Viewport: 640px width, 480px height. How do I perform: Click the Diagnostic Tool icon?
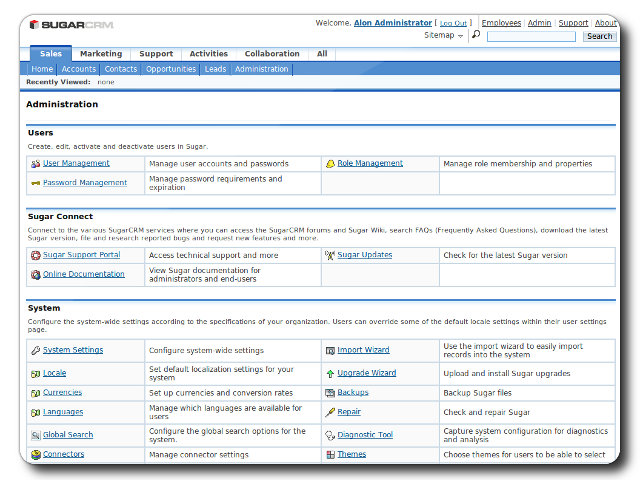[x=330, y=435]
